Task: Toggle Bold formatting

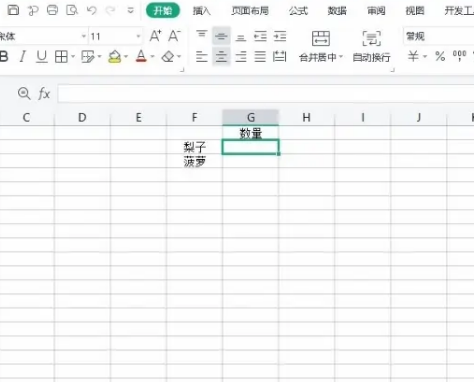Action: 4,57
